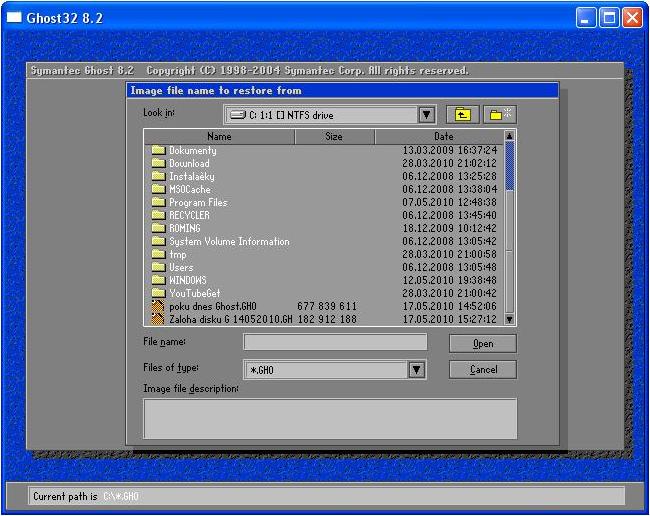The height and width of the screenshot is (516, 650).
Task: Cancel the restore file dialog
Action: (483, 369)
